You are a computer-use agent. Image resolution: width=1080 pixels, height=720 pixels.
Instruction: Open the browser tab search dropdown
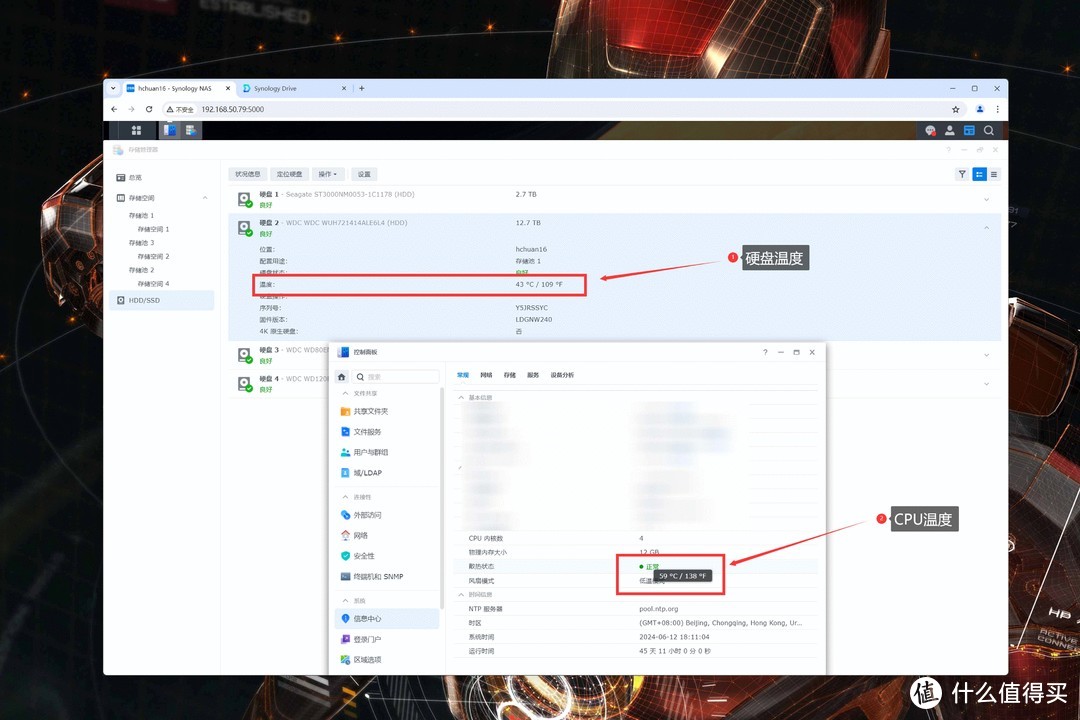pos(114,88)
